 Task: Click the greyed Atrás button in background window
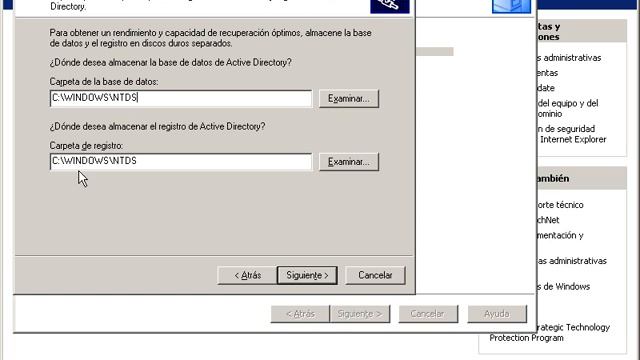tap(300, 314)
